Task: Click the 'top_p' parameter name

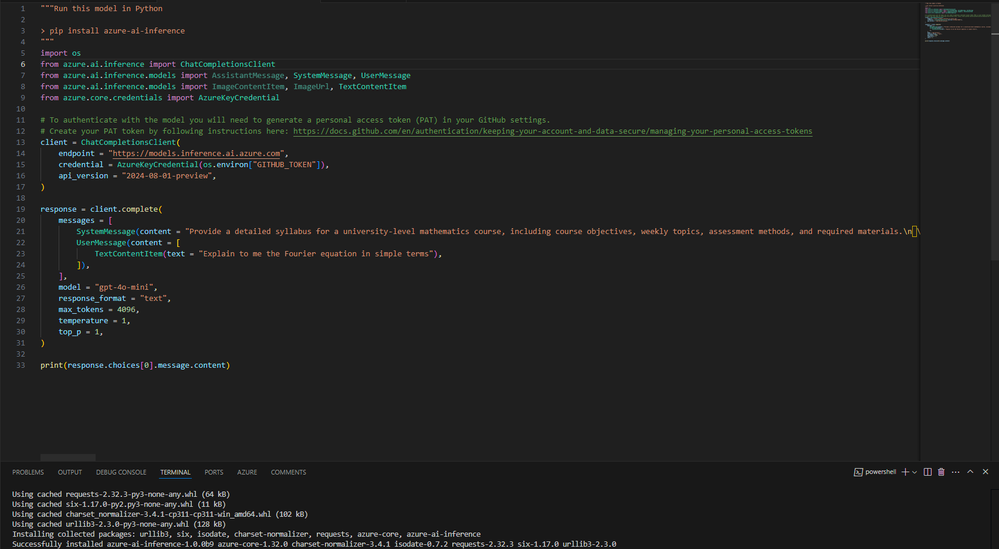Action: click(69, 332)
